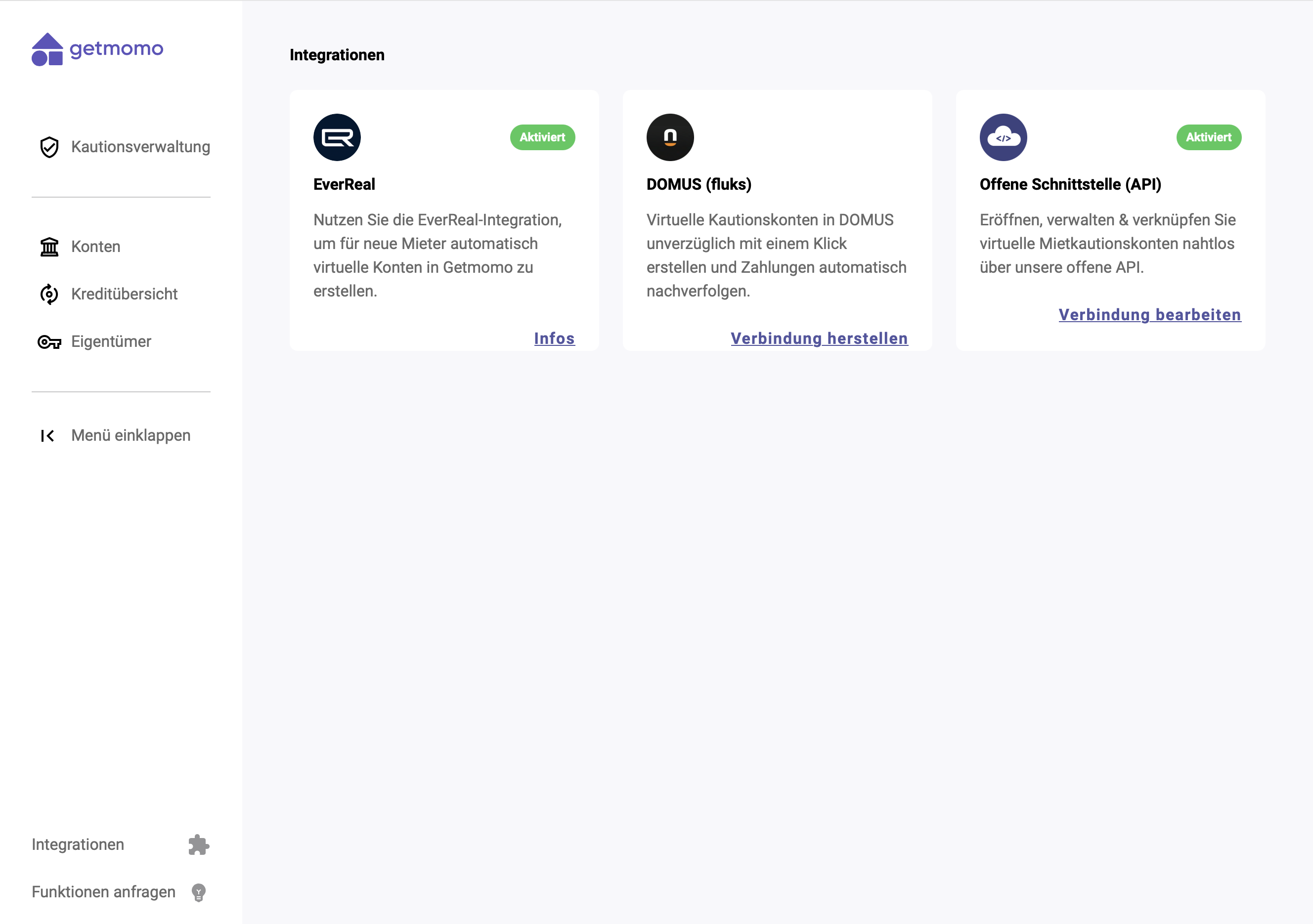Click Verbindung herstellen for DOMUS
The height and width of the screenshot is (924, 1313).
coord(820,338)
